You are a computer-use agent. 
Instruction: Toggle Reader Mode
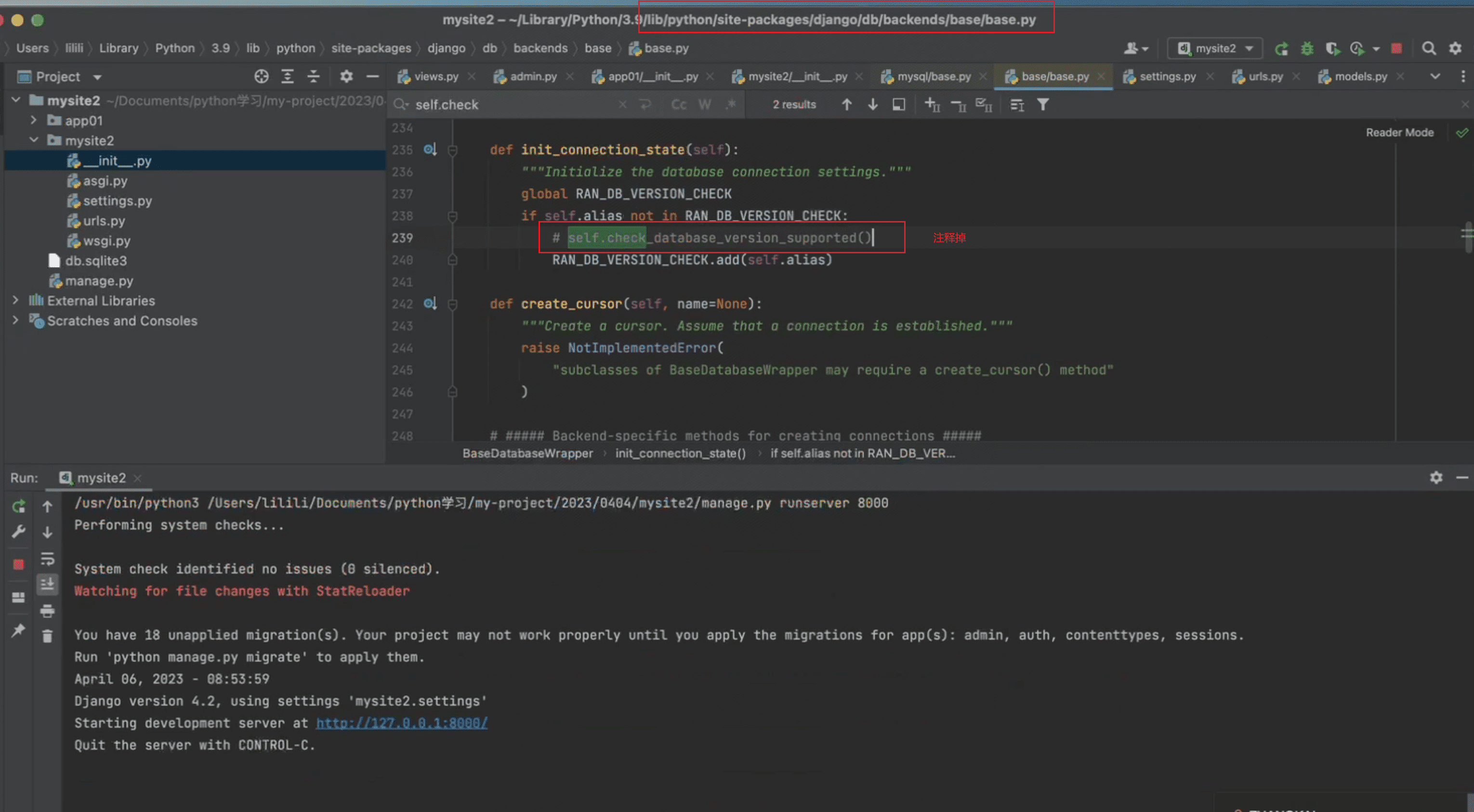pos(1400,132)
